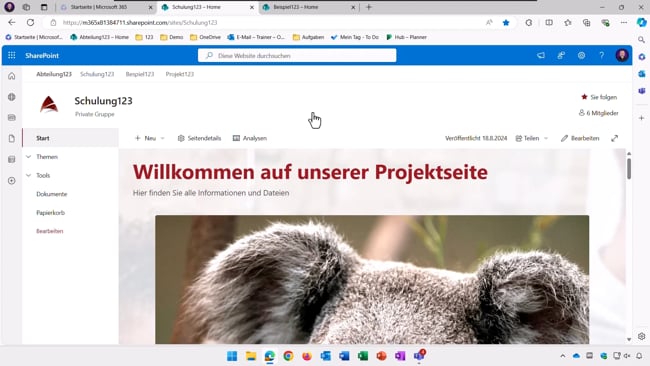Click the browser back arrow
This screenshot has width=650, height=366.
[12, 22]
